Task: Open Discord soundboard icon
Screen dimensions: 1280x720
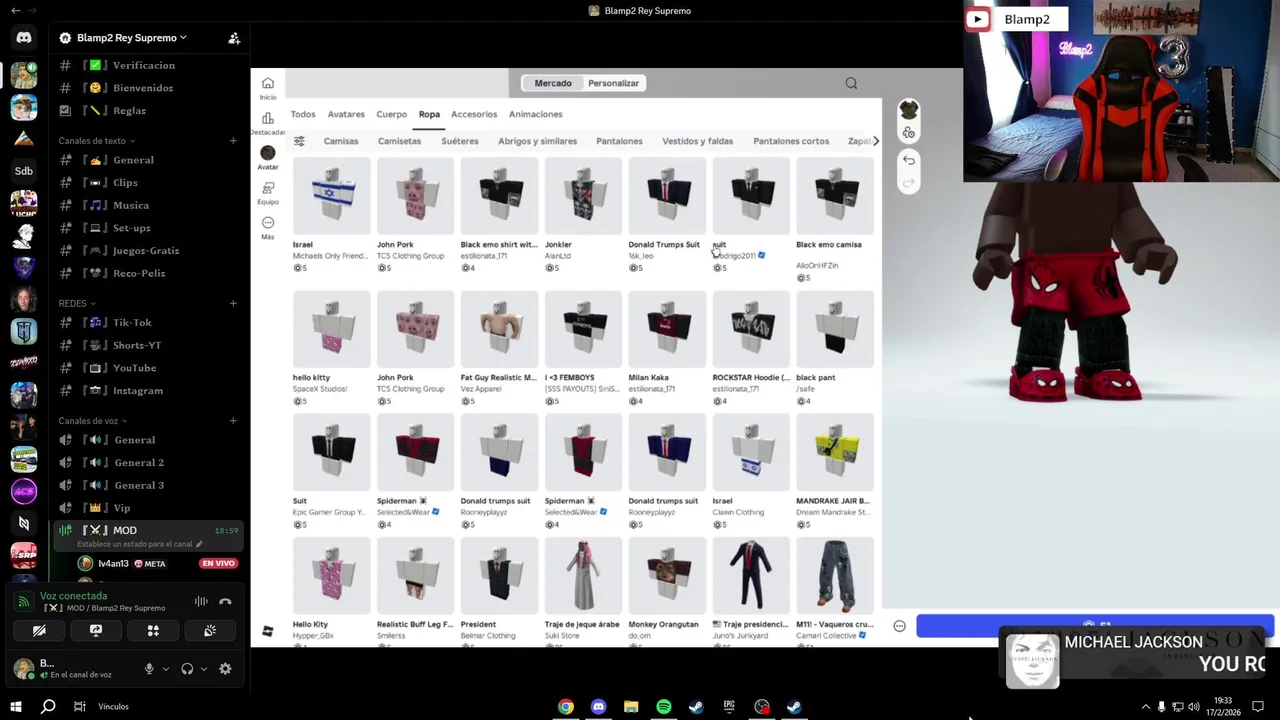Action: [x=210, y=631]
